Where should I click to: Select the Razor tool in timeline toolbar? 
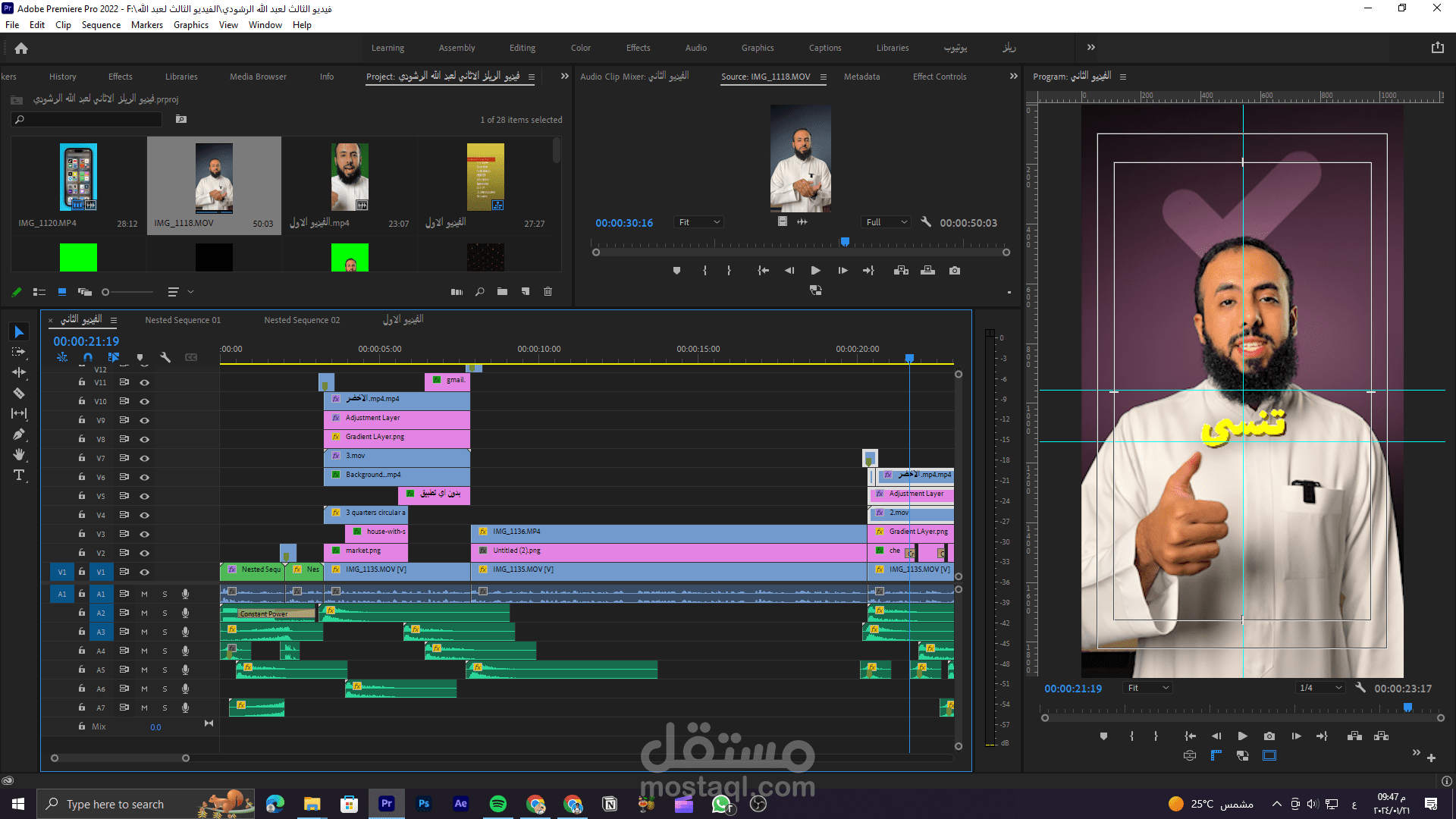[x=19, y=394]
